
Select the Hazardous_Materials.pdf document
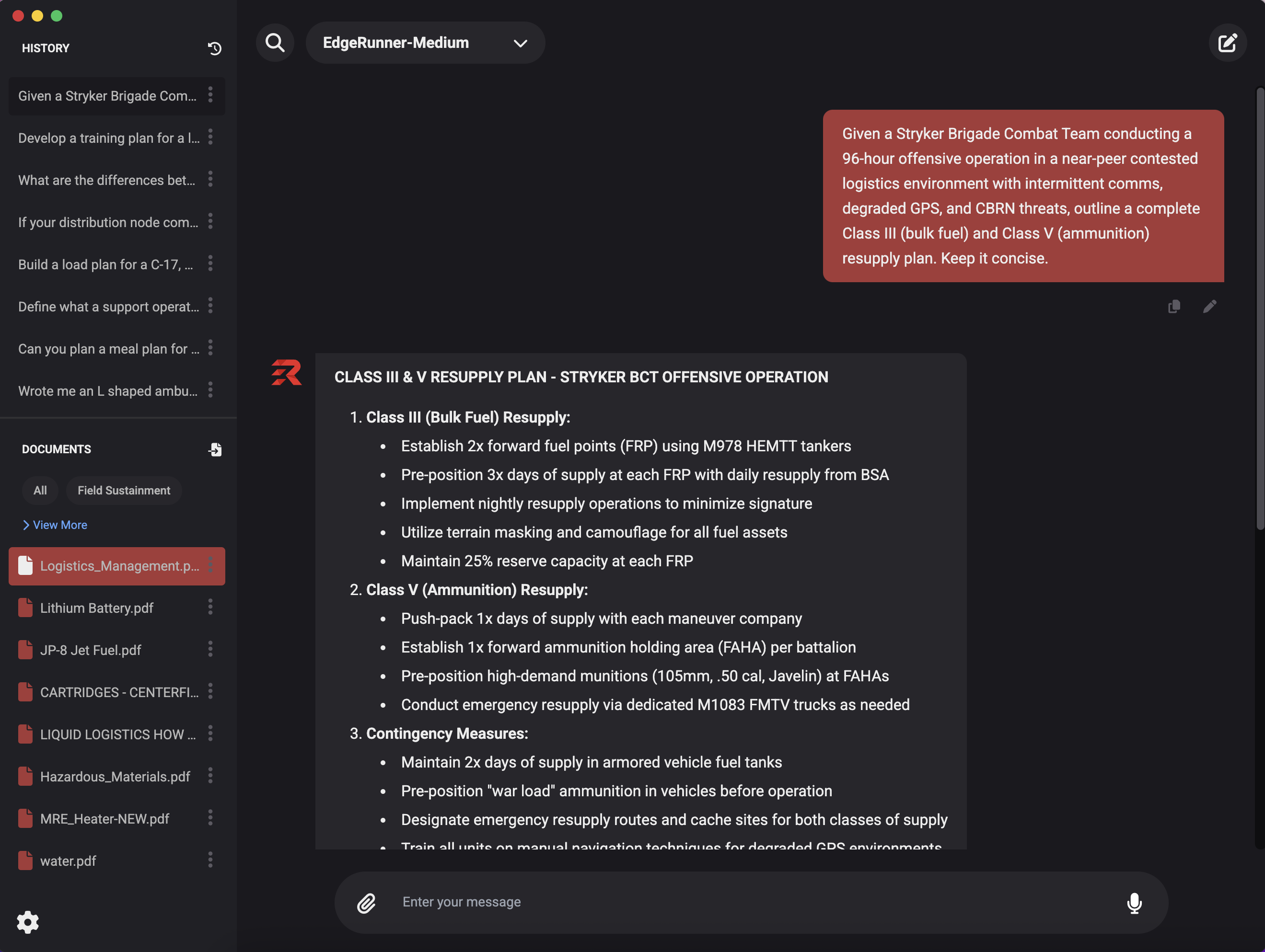115,777
